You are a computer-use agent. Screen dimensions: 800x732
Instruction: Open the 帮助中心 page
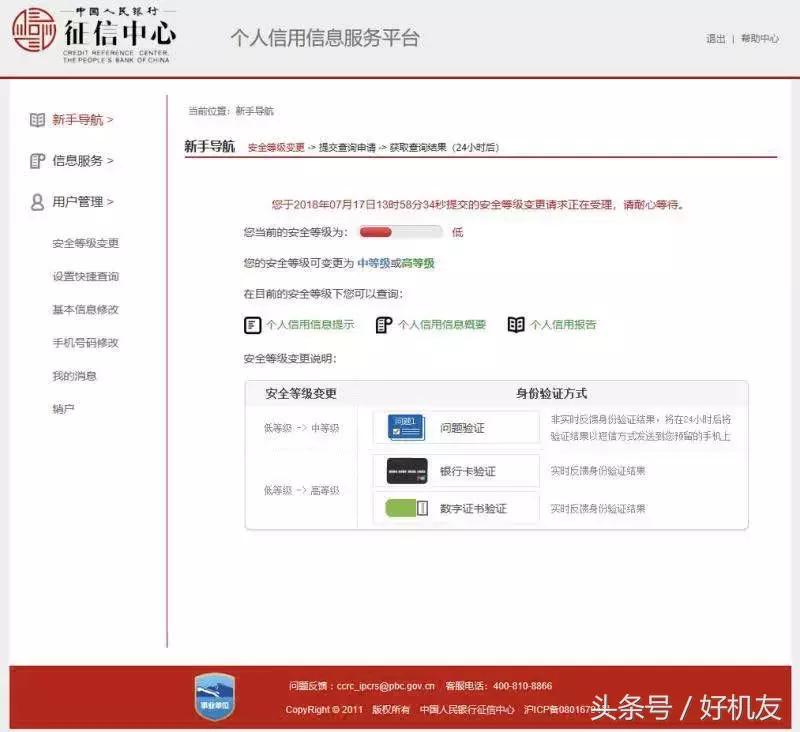(x=758, y=39)
